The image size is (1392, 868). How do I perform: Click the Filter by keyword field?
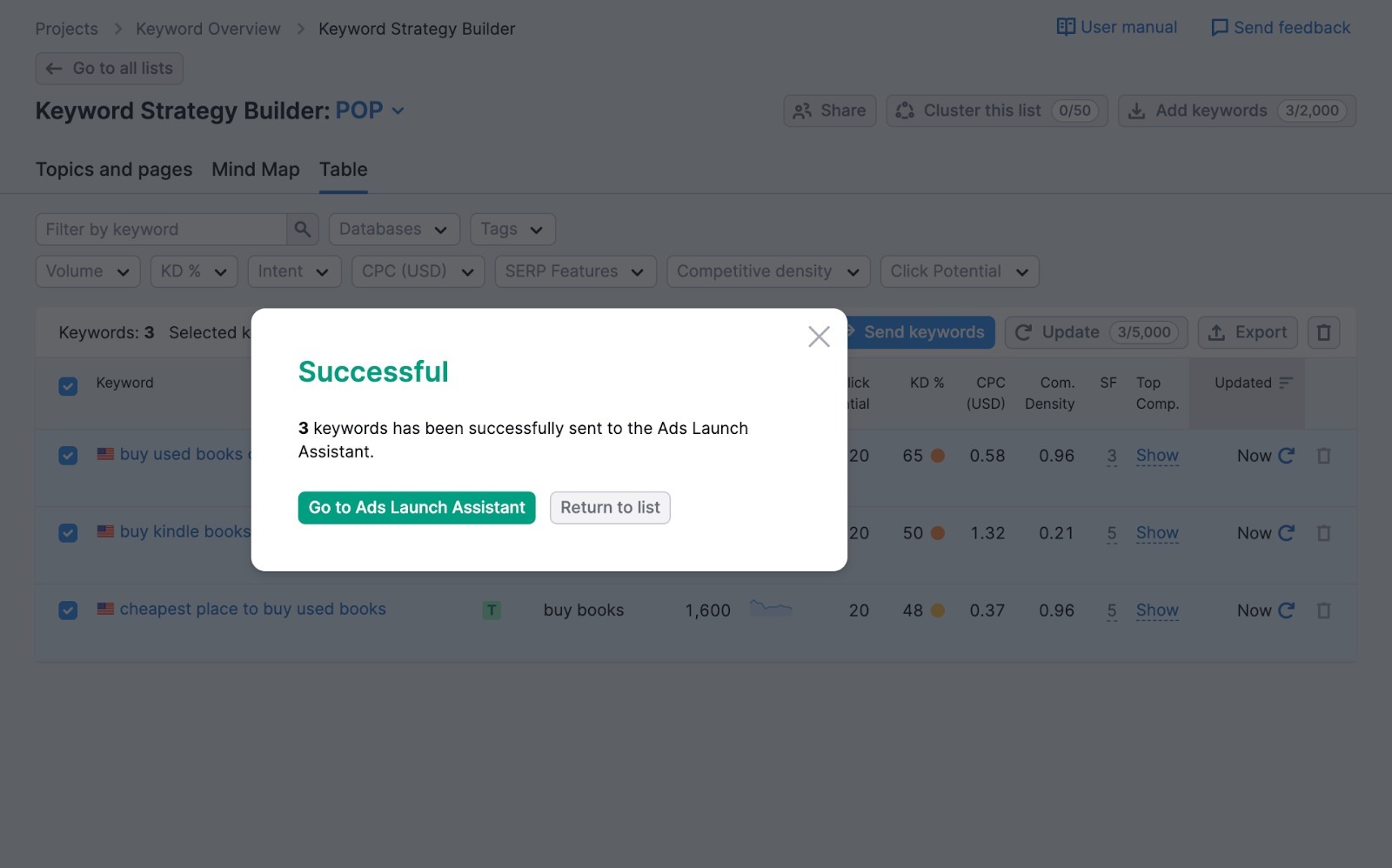[x=162, y=230]
